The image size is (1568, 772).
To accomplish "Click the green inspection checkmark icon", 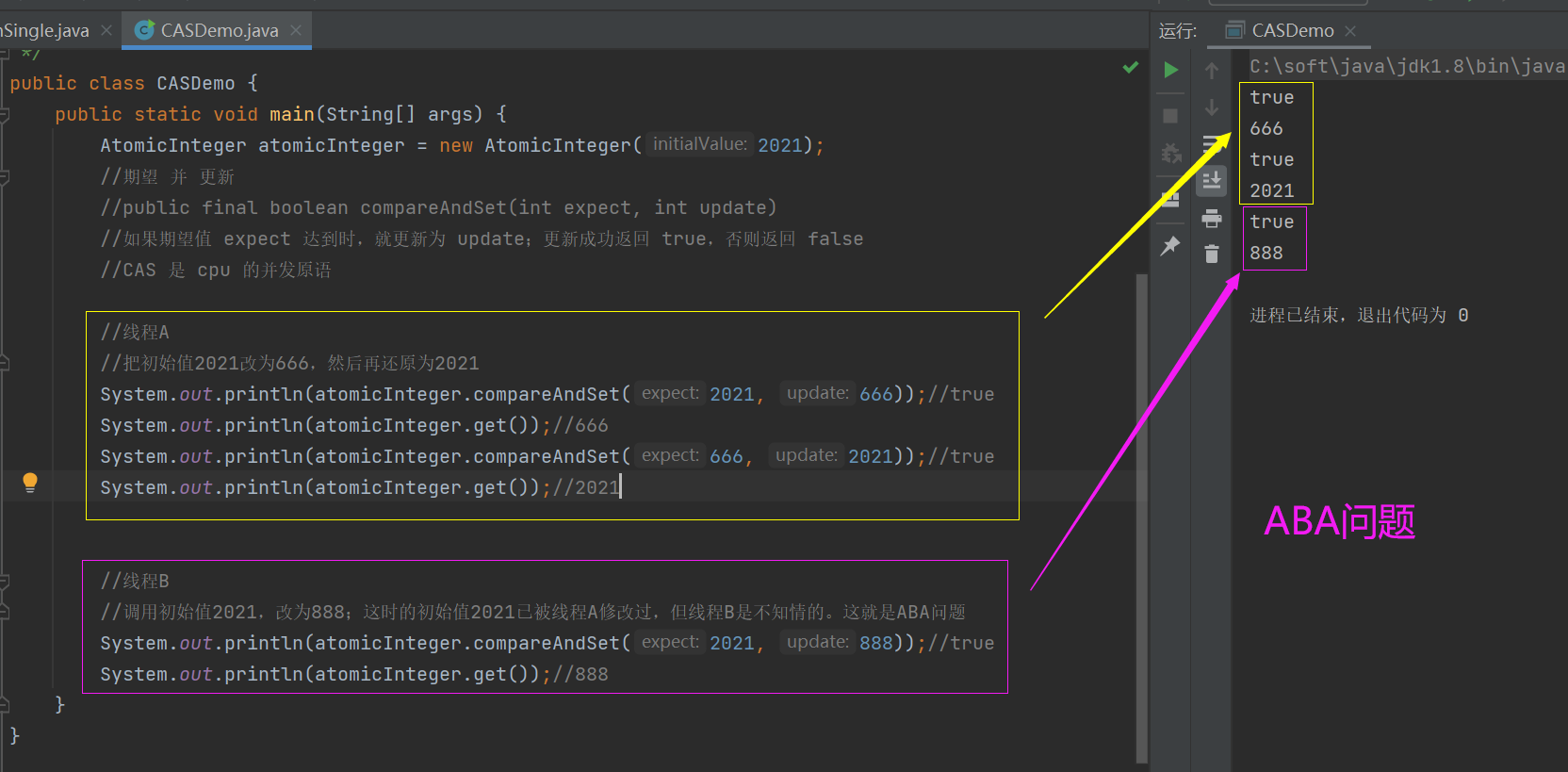I will pos(1131,67).
